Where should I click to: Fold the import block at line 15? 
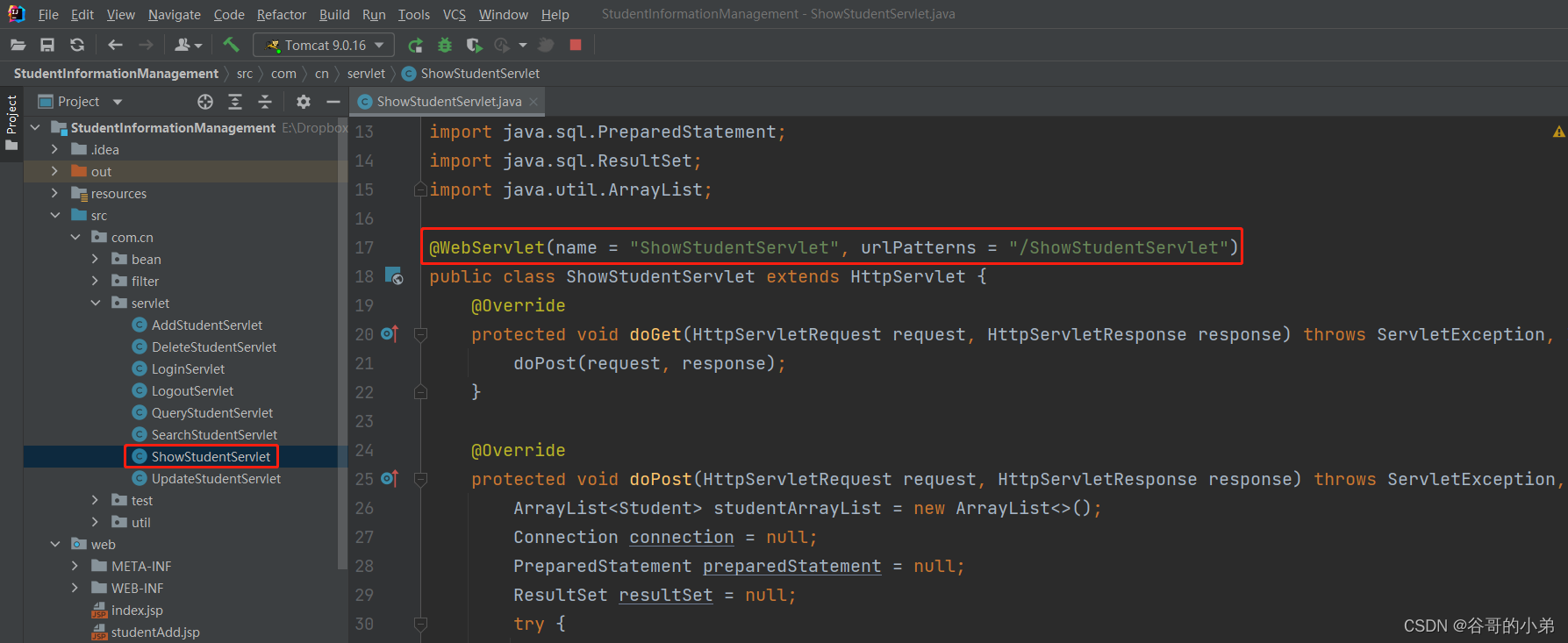click(420, 189)
